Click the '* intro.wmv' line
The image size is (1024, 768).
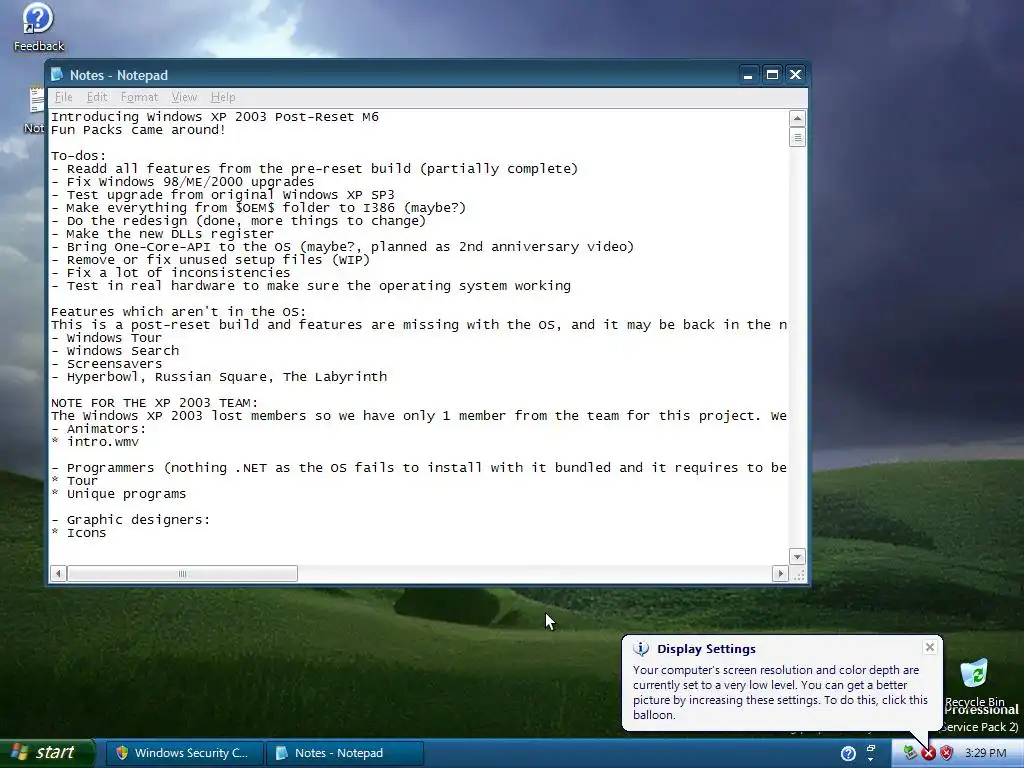click(95, 442)
